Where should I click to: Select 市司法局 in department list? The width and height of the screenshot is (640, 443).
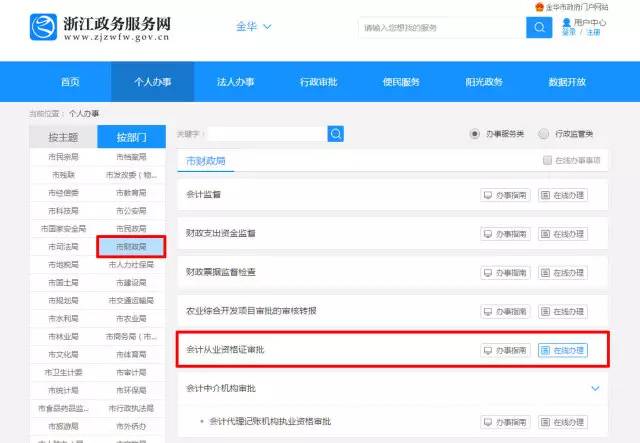[63, 247]
